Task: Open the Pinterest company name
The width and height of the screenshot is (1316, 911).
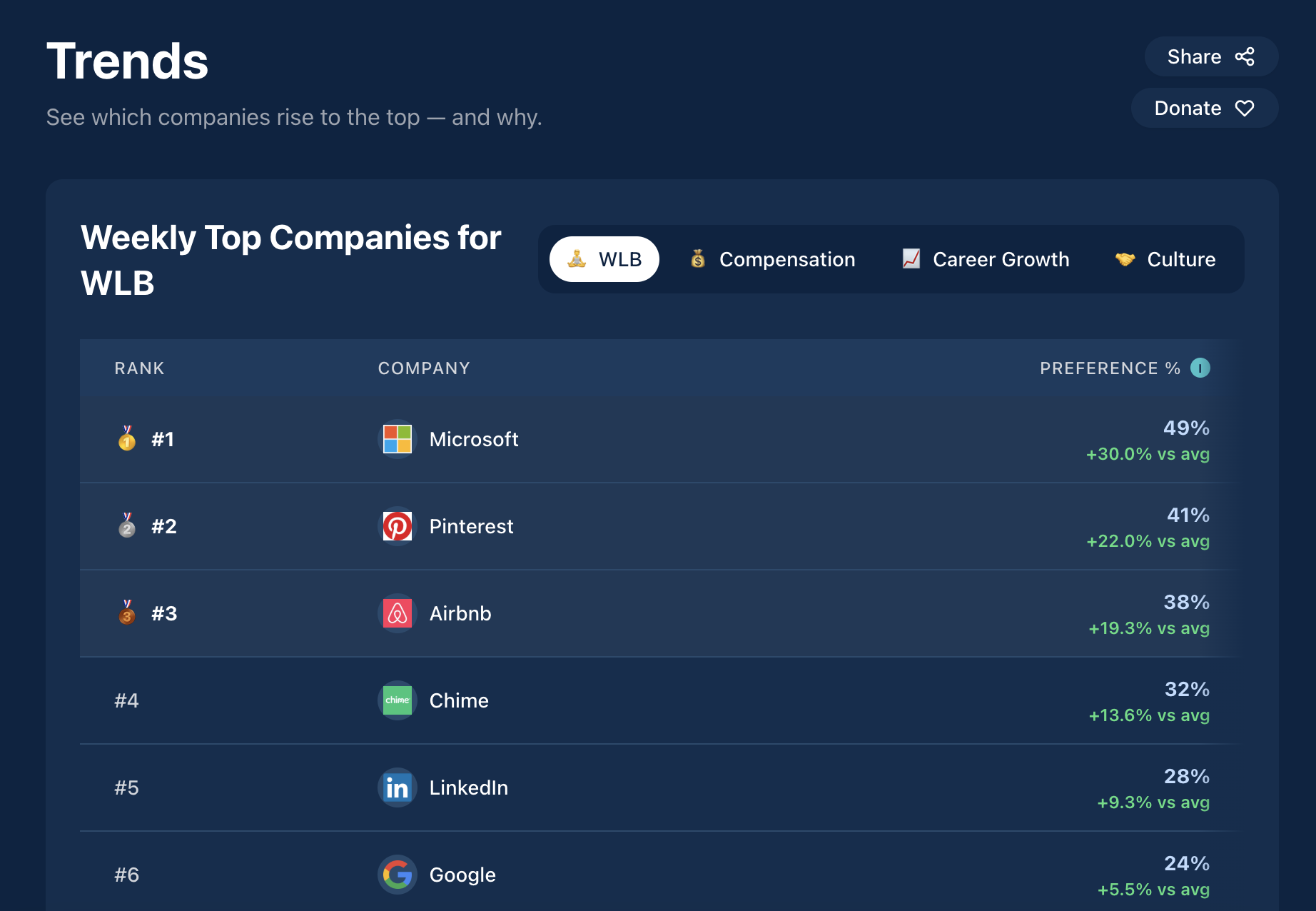Action: coord(471,526)
